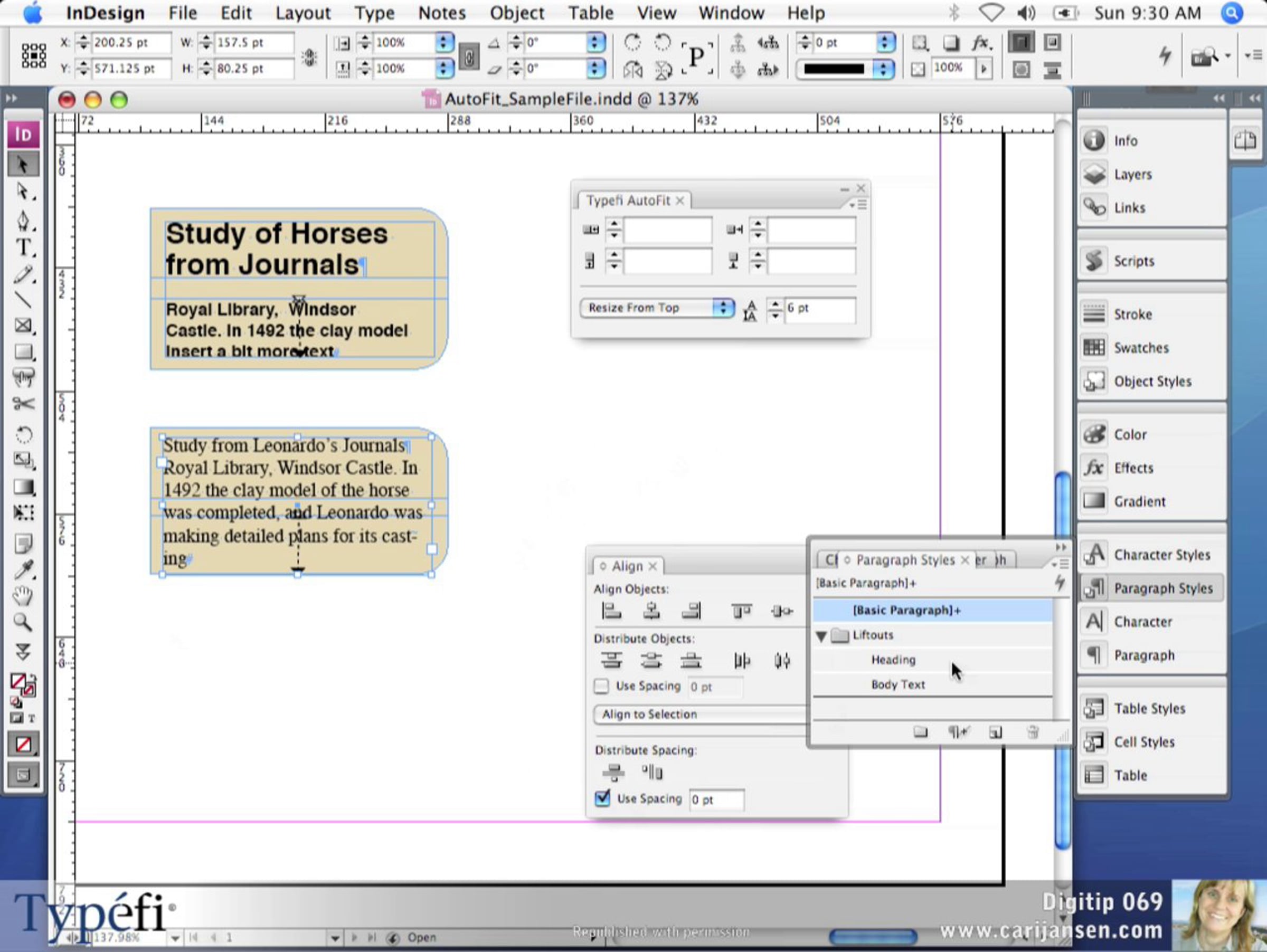Image resolution: width=1267 pixels, height=952 pixels.
Task: Click the black stroke style swatch
Action: click(834, 69)
